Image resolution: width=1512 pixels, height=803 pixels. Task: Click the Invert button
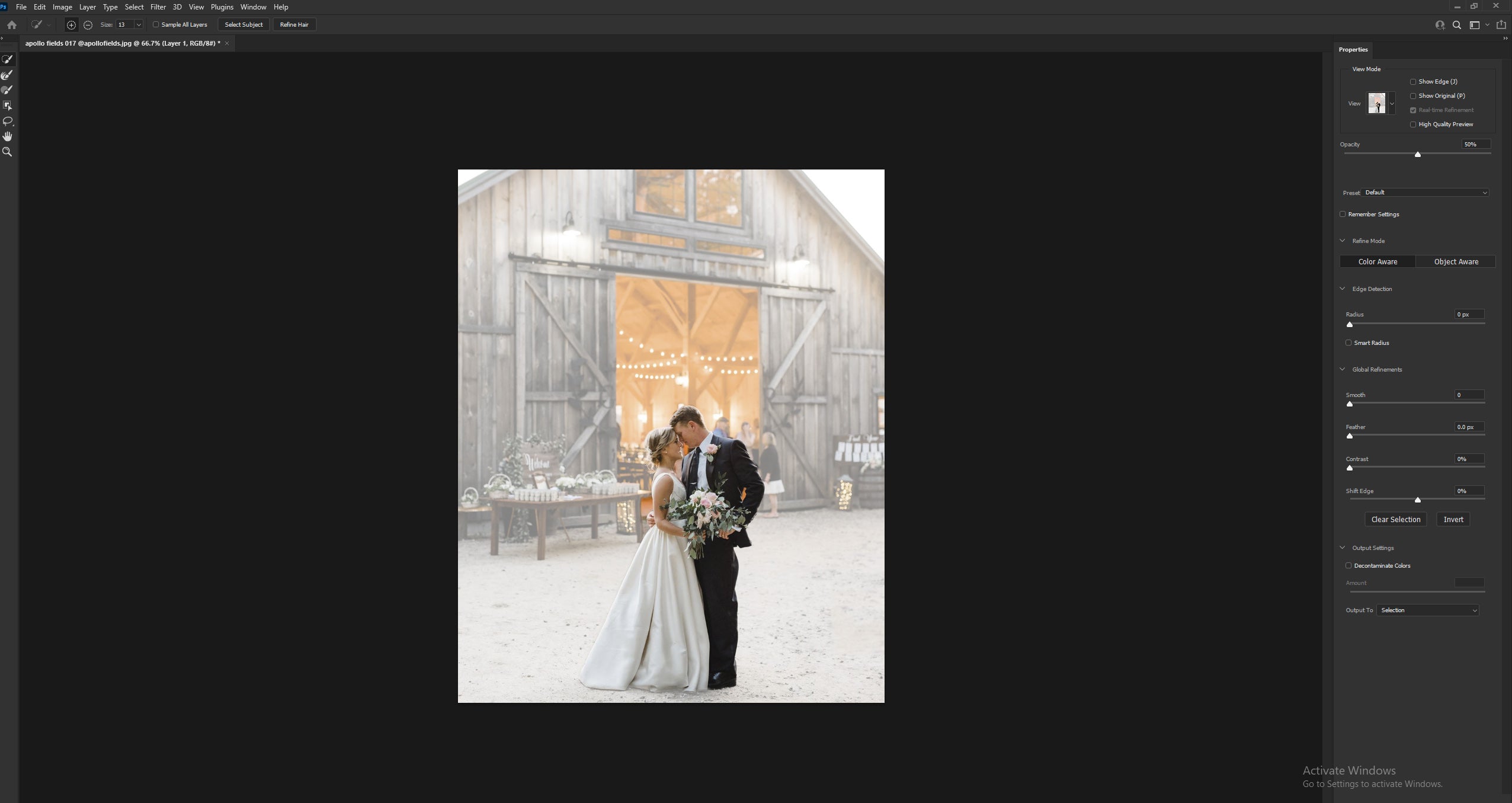click(1453, 519)
